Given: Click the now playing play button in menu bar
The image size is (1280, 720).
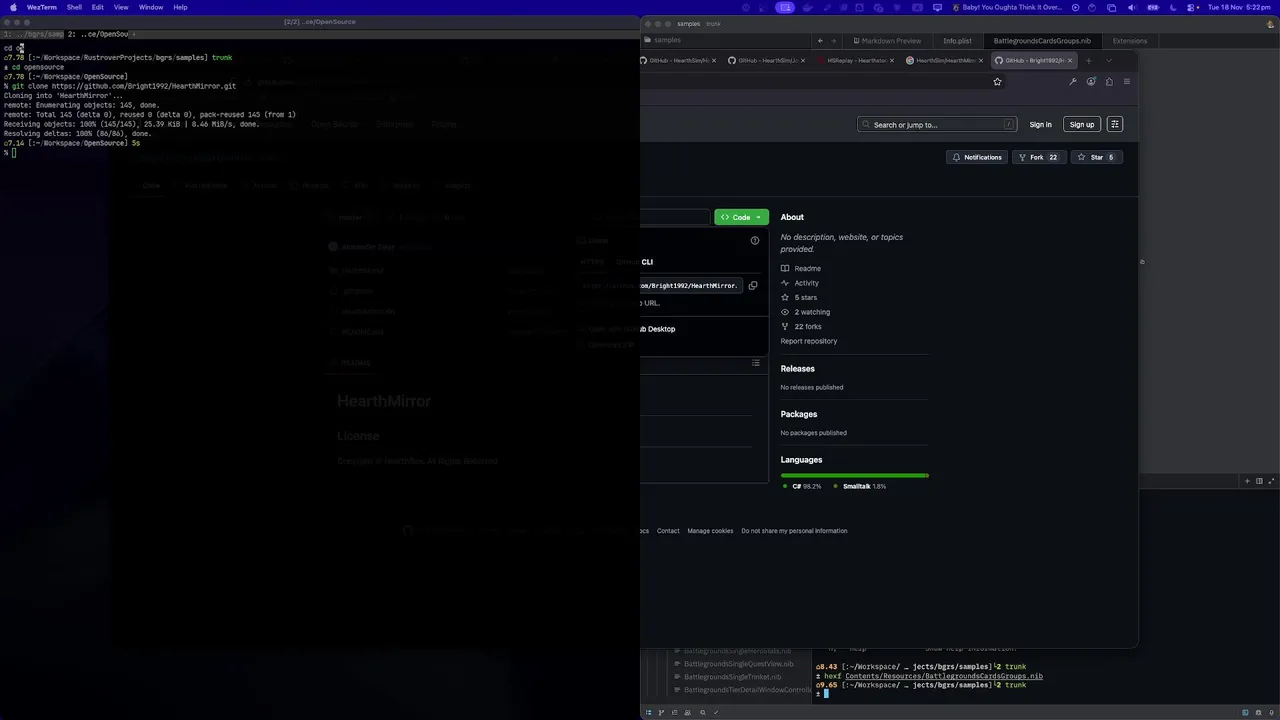Looking at the screenshot, I should click(1076, 7).
